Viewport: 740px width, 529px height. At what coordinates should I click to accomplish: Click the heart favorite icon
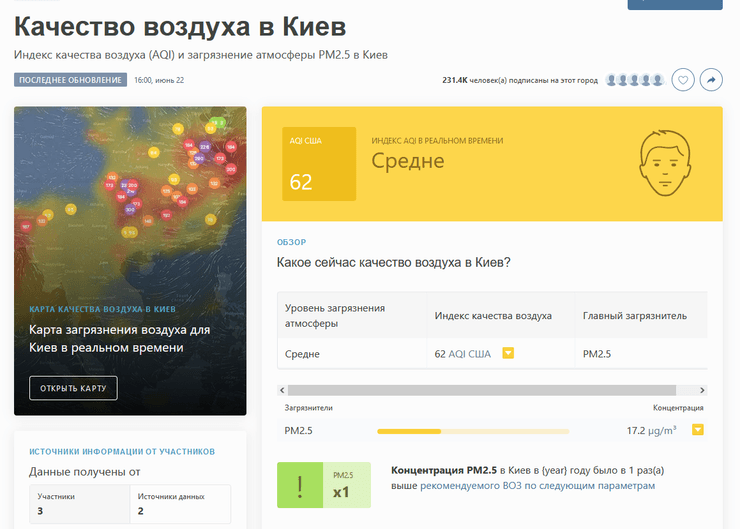(x=683, y=80)
